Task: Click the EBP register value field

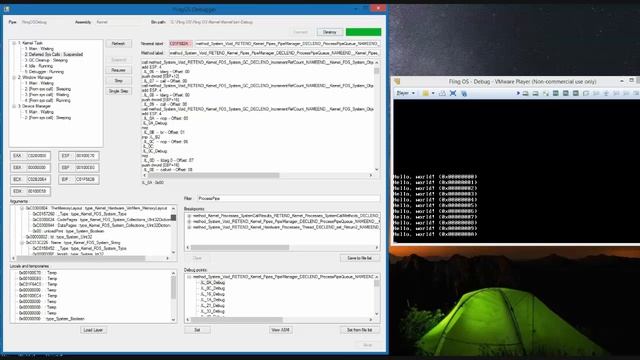Action: [x=87, y=168]
